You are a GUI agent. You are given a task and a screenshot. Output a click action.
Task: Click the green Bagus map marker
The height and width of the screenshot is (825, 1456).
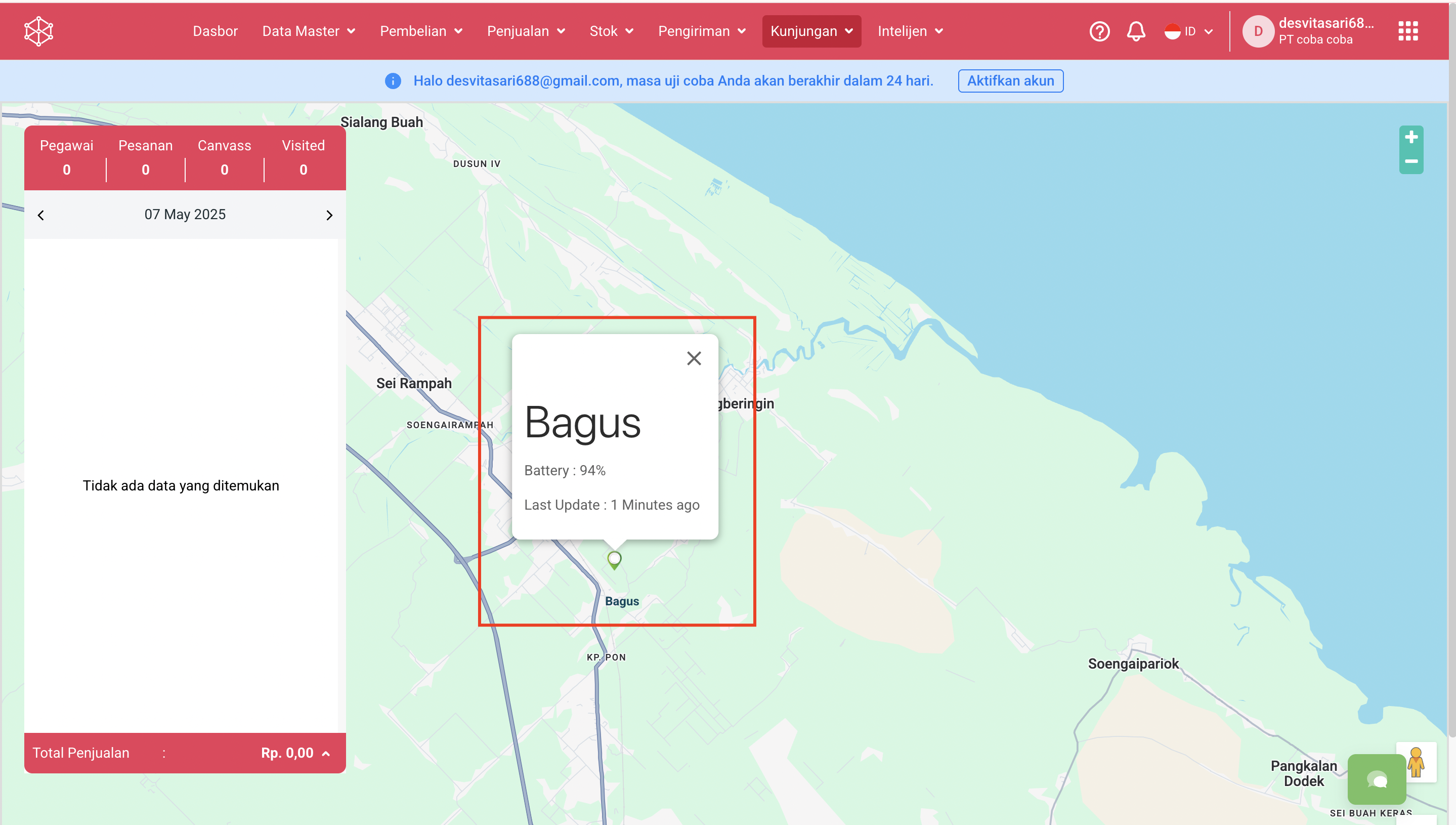(x=614, y=559)
